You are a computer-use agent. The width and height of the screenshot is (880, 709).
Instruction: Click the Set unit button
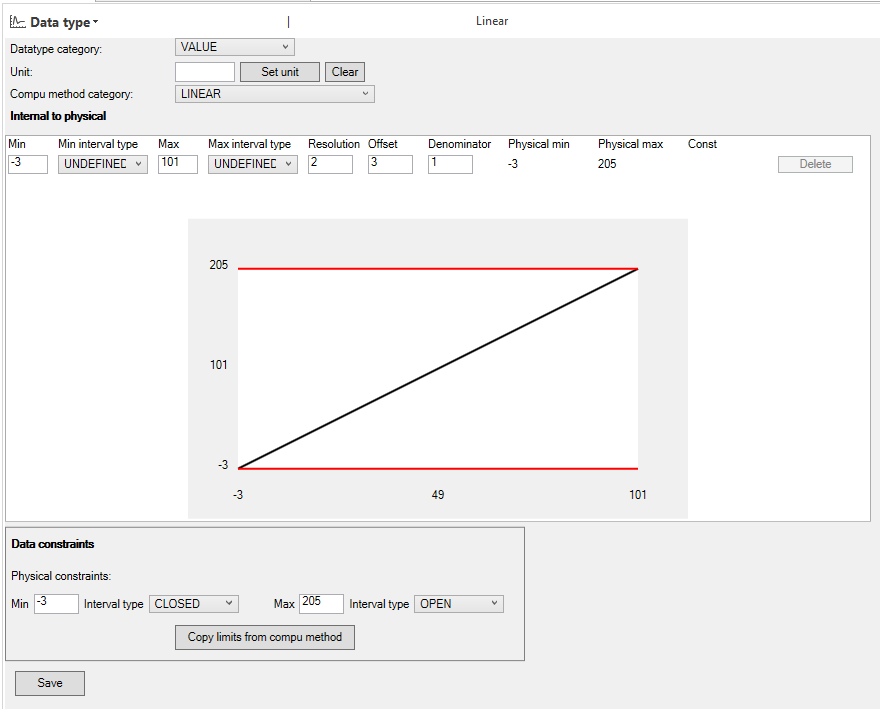point(279,71)
